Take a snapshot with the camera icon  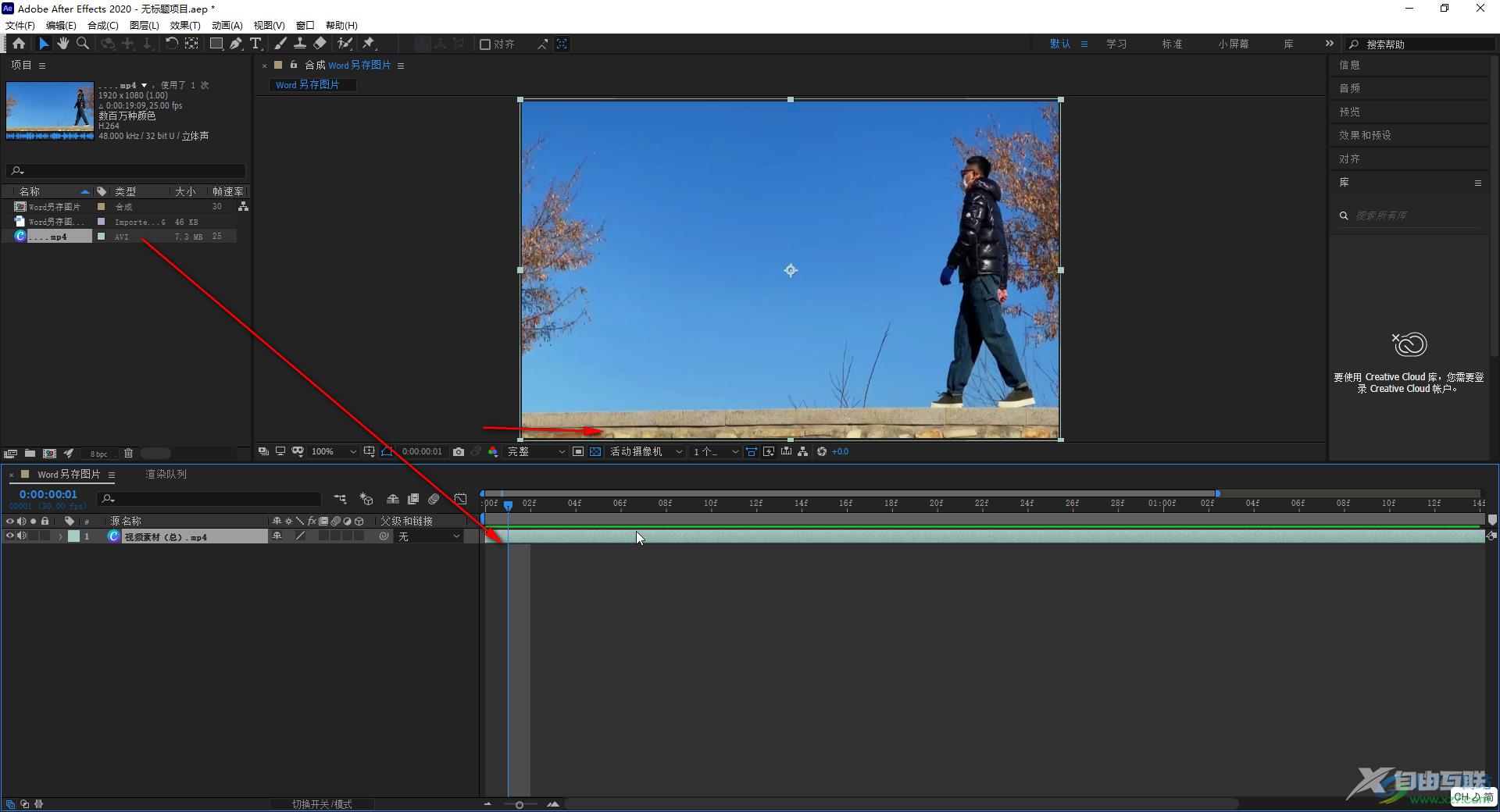click(x=459, y=452)
